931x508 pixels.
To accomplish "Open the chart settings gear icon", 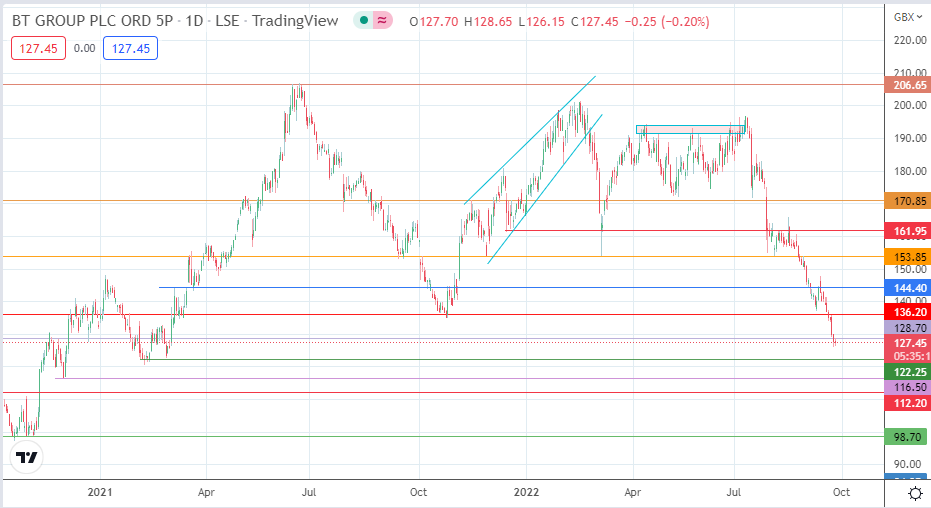I will tap(916, 493).
